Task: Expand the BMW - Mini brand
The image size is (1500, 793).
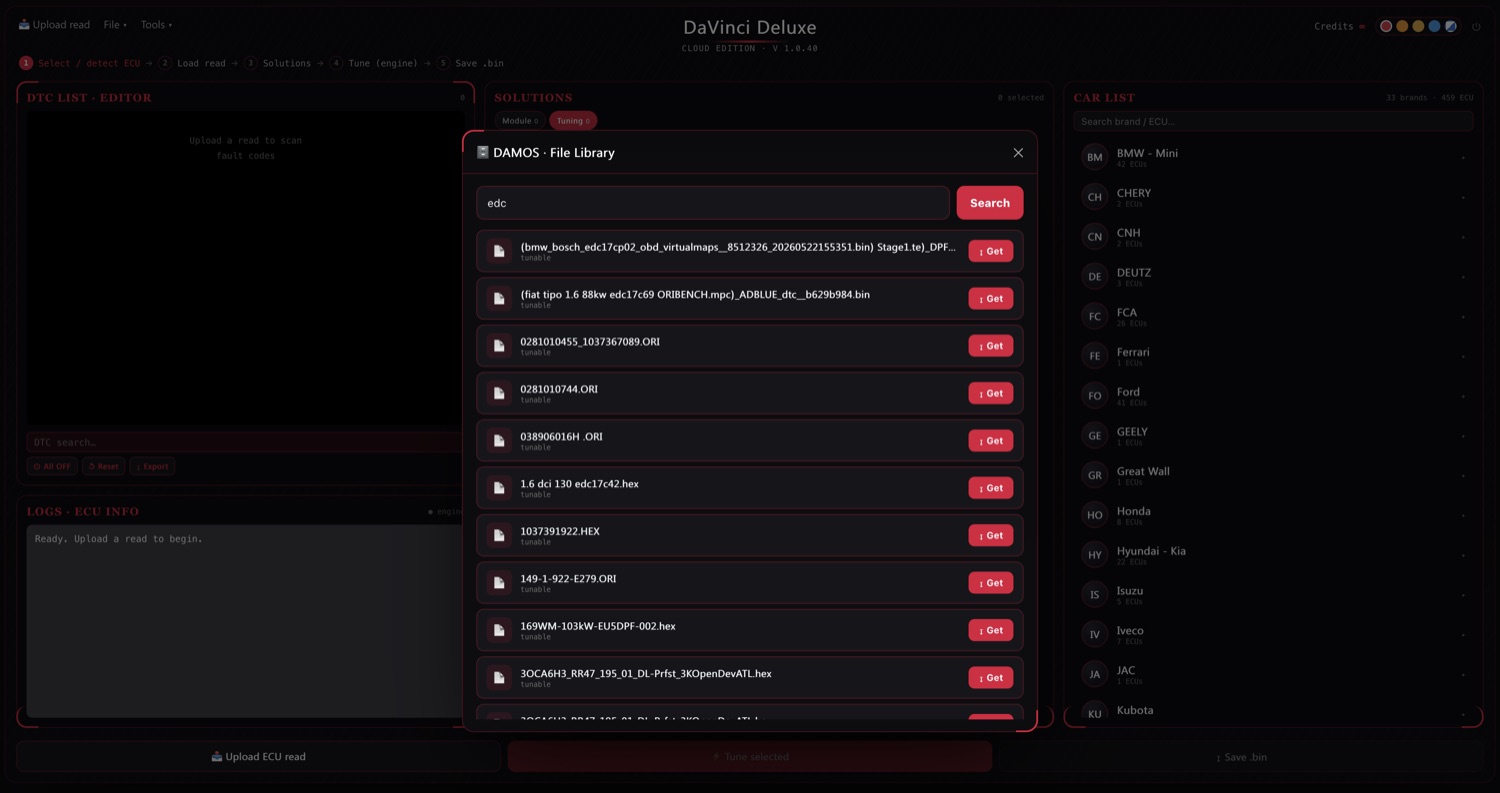Action: coord(1273,157)
